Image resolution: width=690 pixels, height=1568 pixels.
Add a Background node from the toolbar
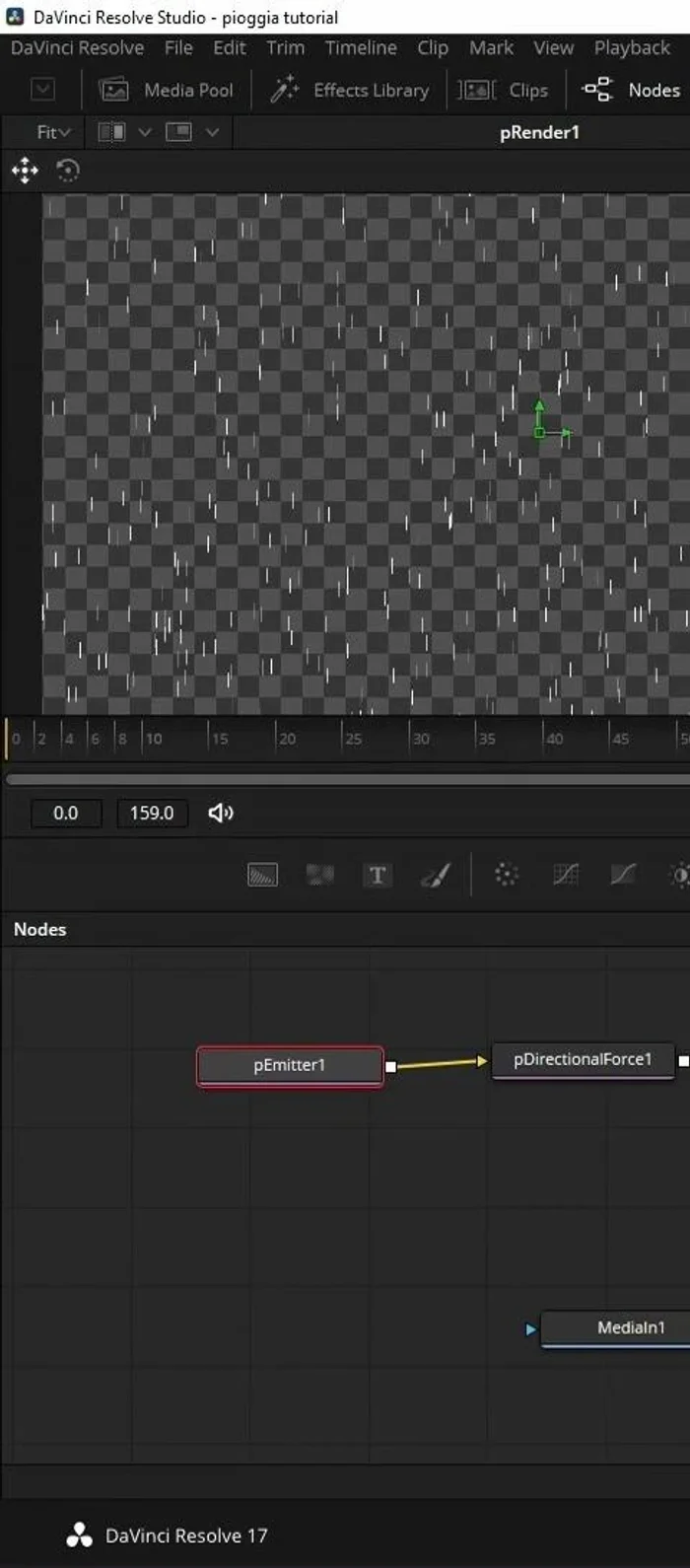click(262, 875)
